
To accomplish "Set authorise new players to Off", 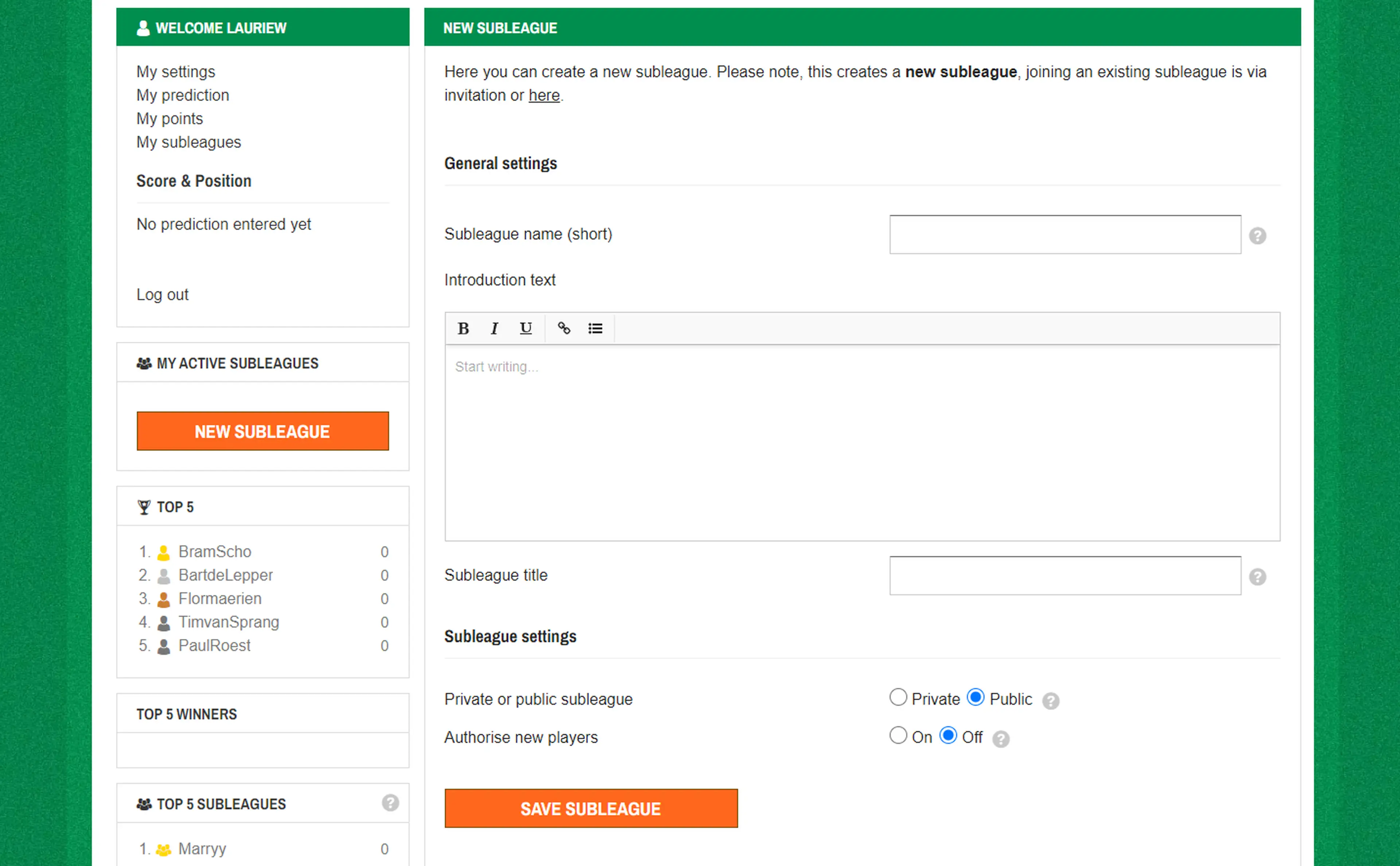I will (x=948, y=736).
